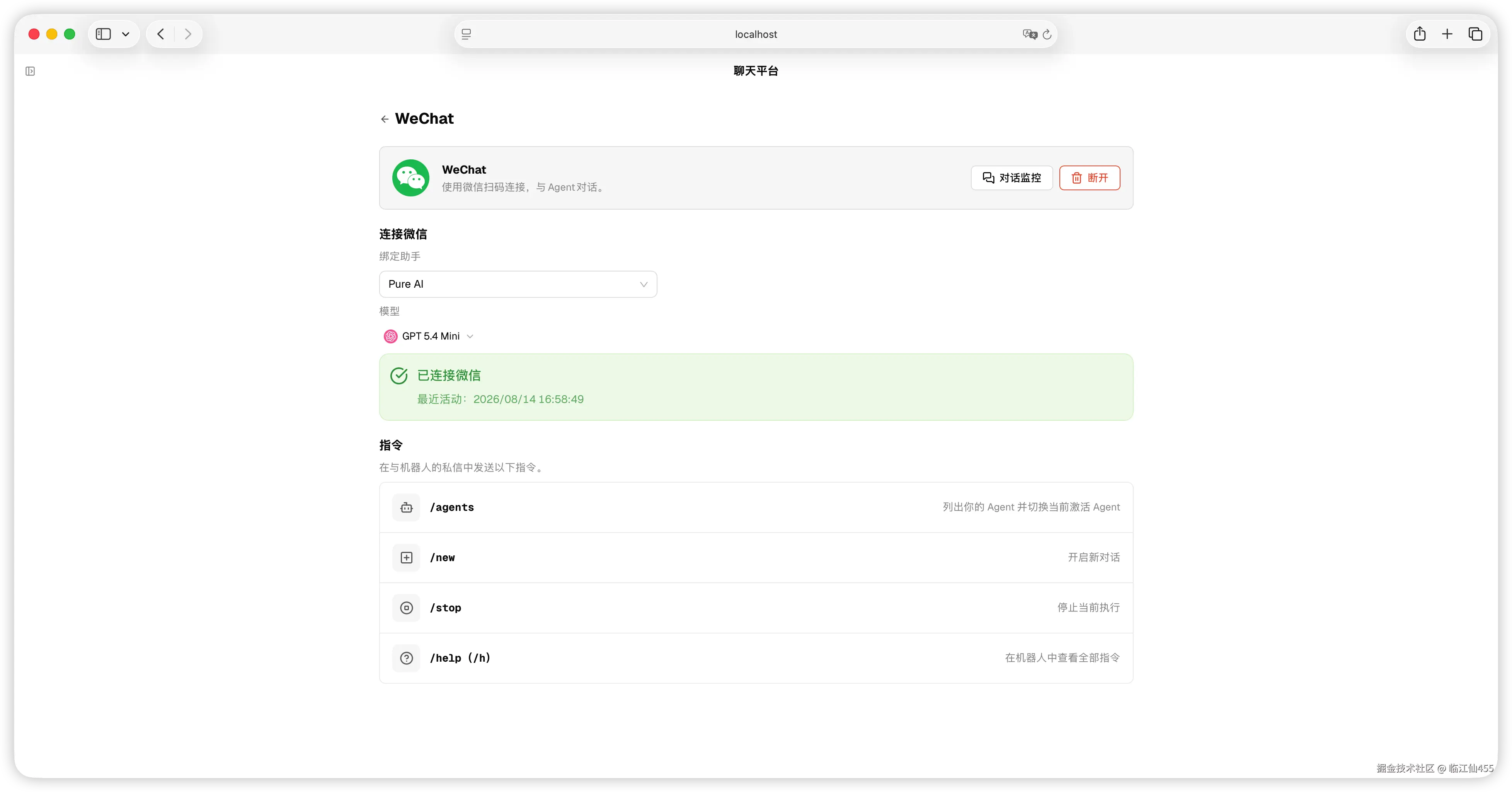Click 在机器人中查看全部指令 description
Viewport: 1512px width, 792px height.
click(x=1062, y=657)
